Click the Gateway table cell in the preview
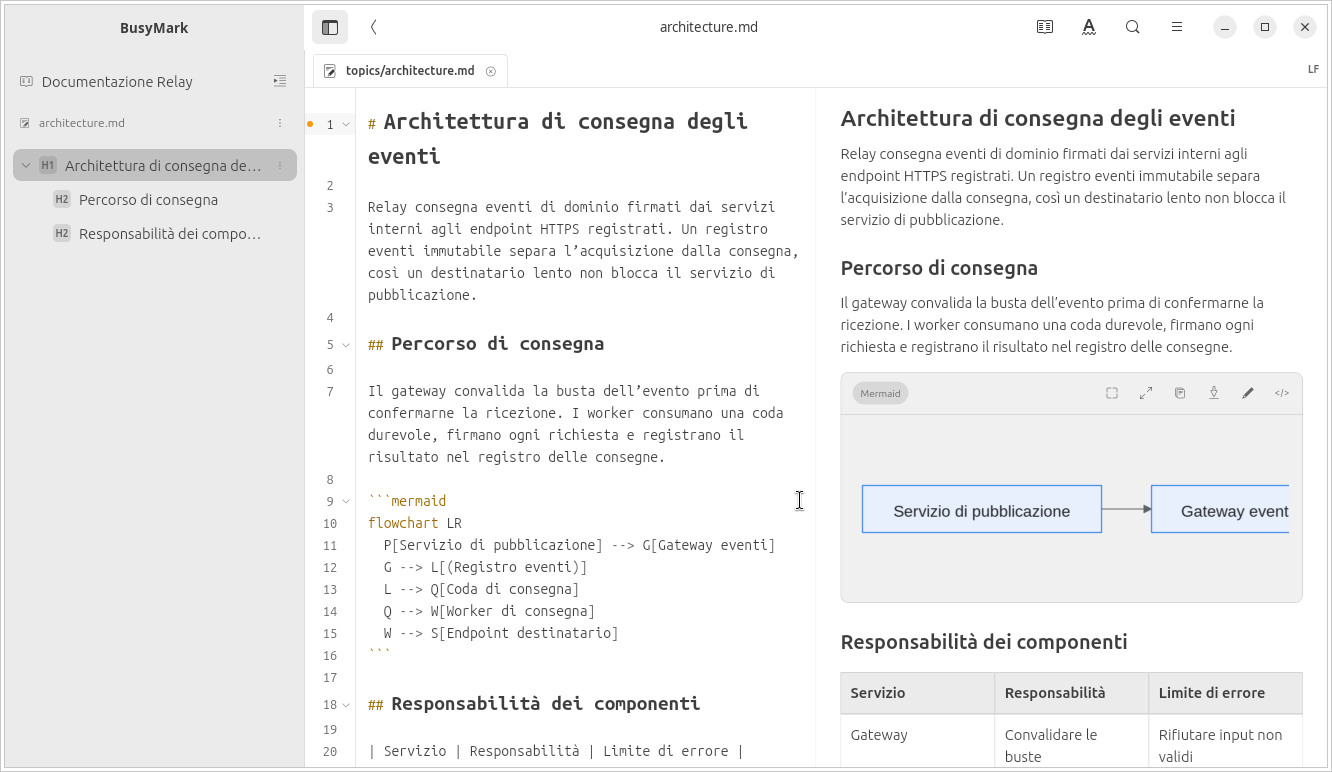 [918, 741]
